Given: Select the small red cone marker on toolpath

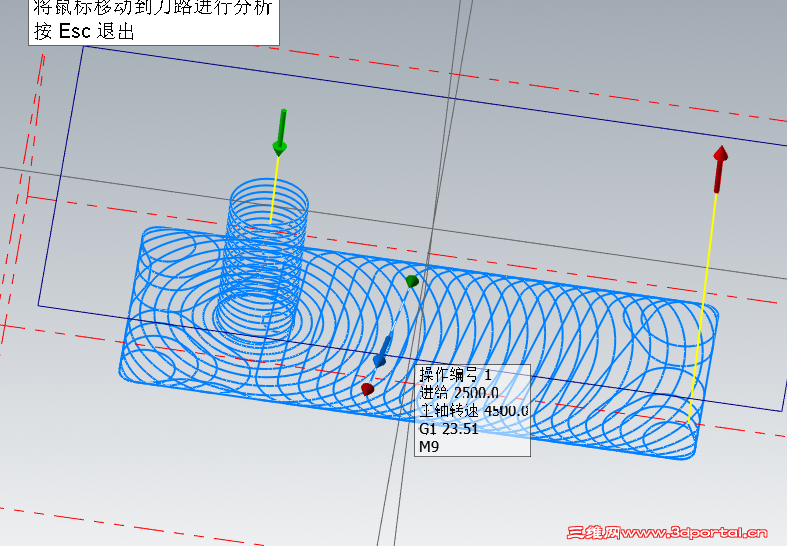Looking at the screenshot, I should pyautogui.click(x=367, y=389).
